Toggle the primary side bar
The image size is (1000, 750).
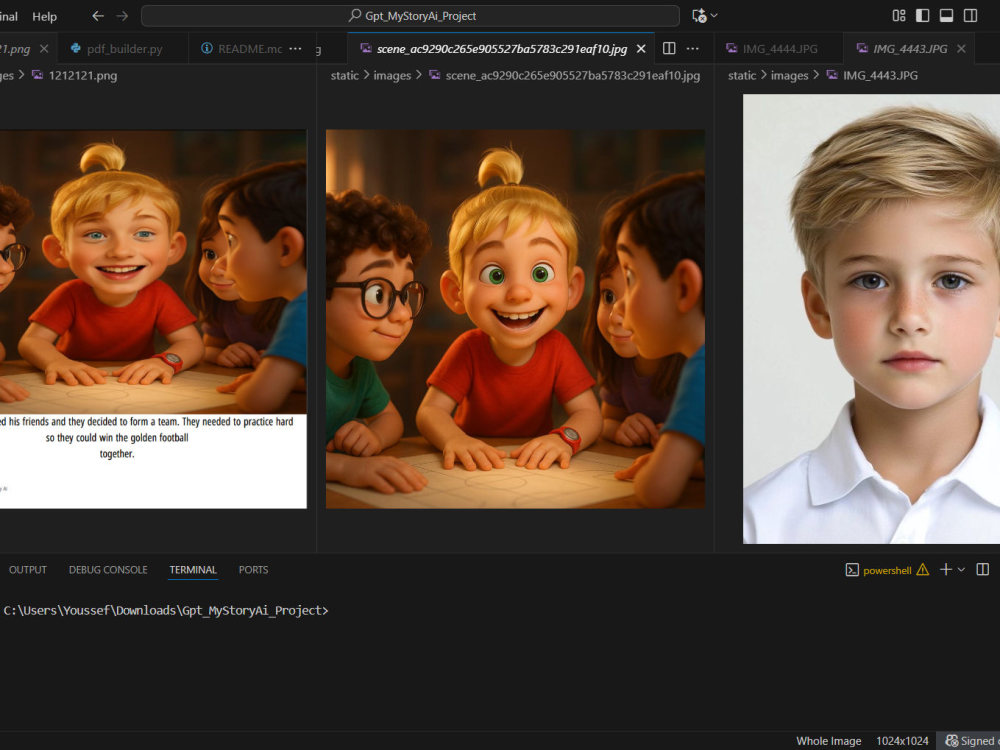(922, 16)
